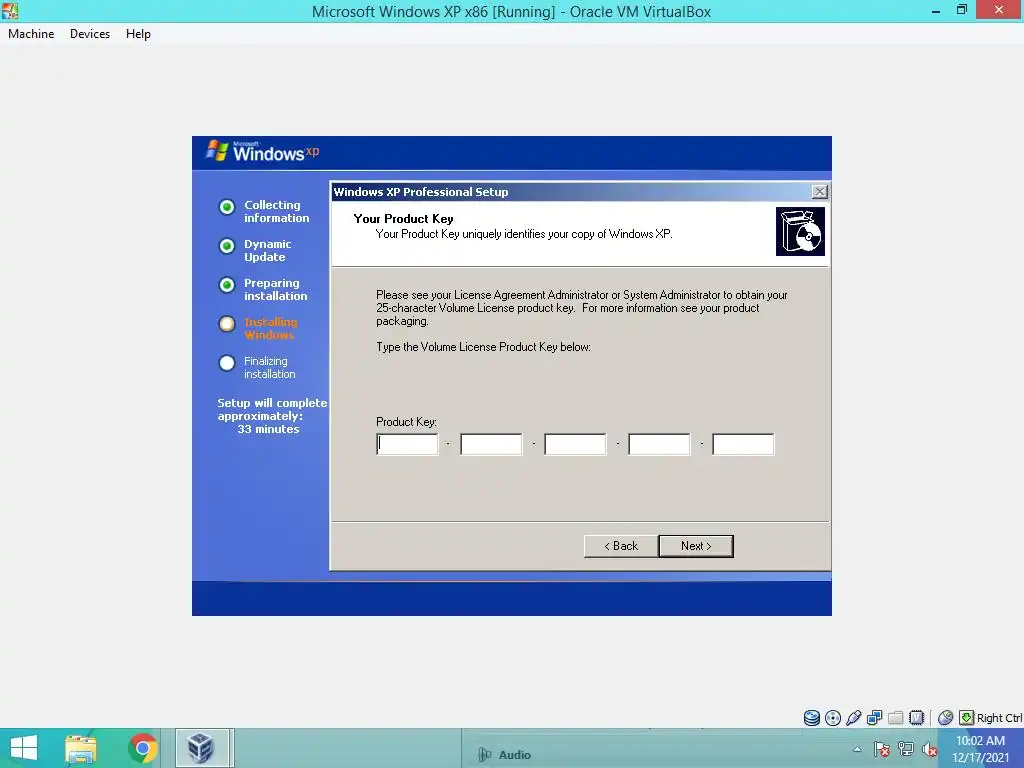
Task: Click the hard disk activity indicator icon
Action: (812, 718)
